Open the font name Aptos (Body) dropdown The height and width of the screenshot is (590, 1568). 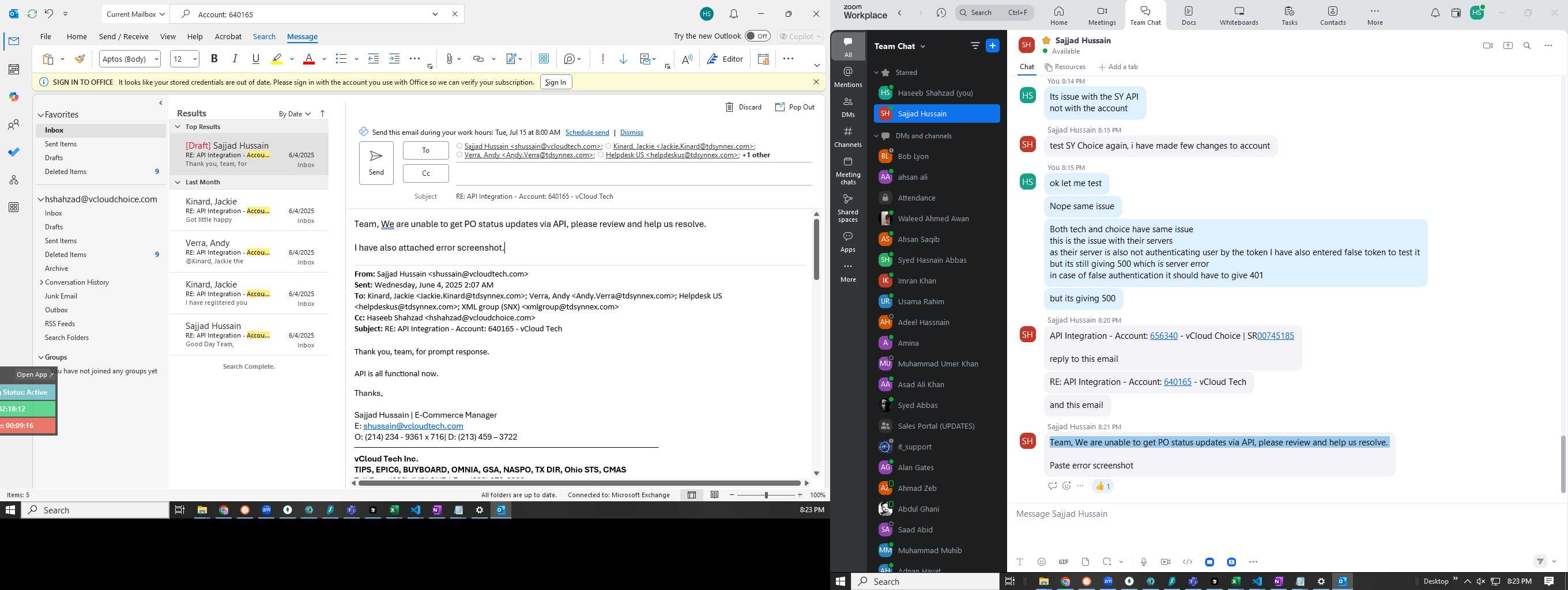pos(156,58)
